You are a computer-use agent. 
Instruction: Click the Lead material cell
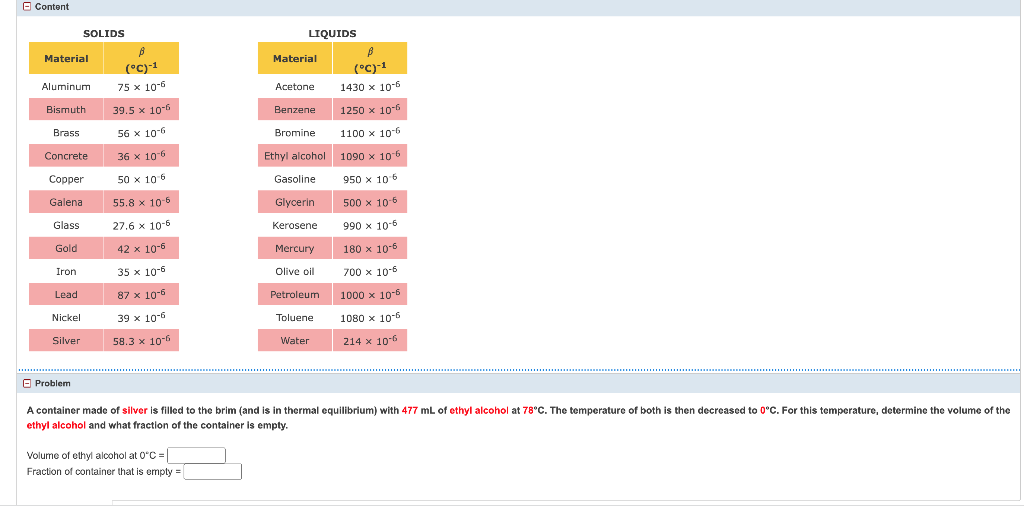pos(66,295)
